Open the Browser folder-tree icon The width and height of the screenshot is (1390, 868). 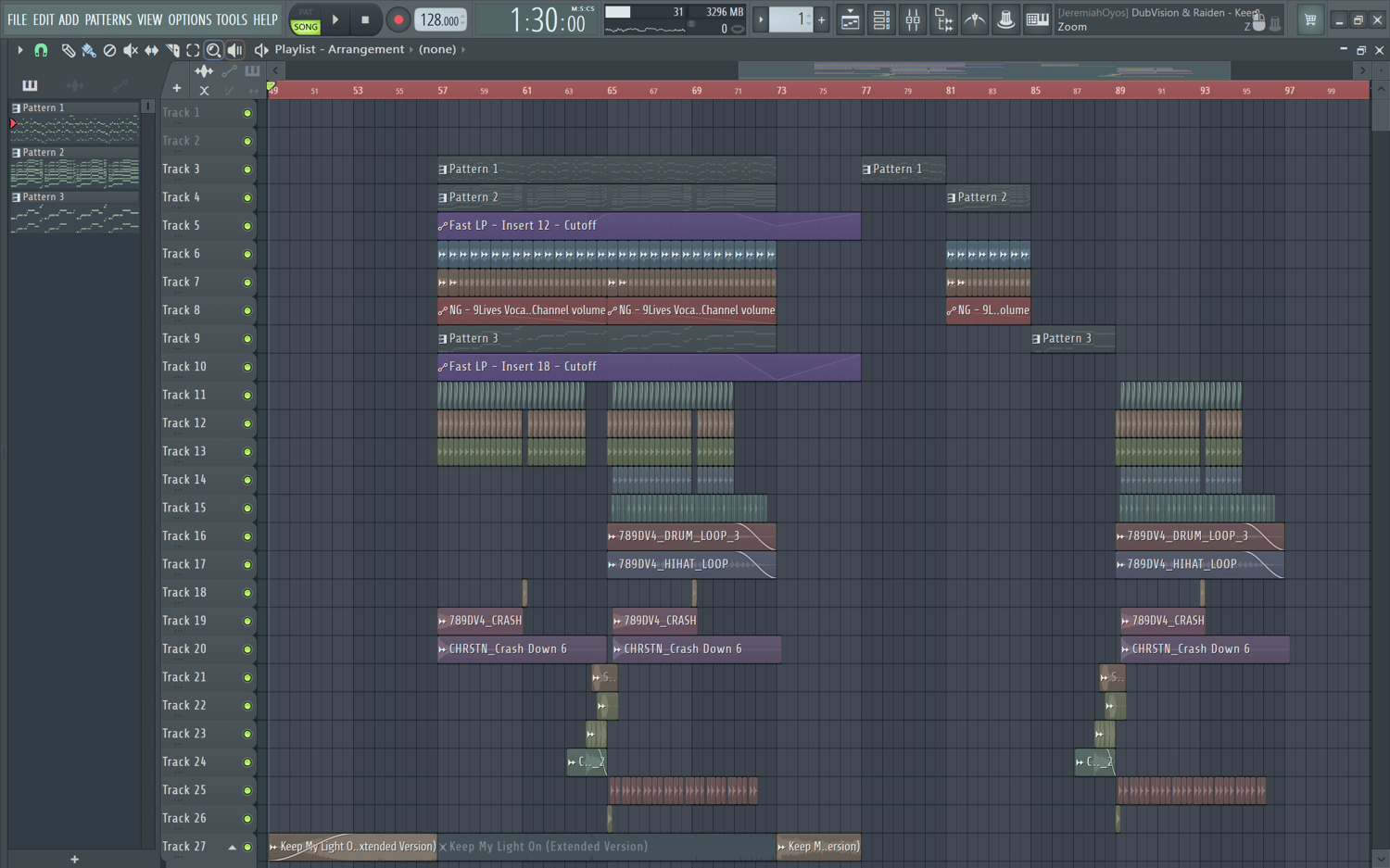pyautogui.click(x=943, y=19)
